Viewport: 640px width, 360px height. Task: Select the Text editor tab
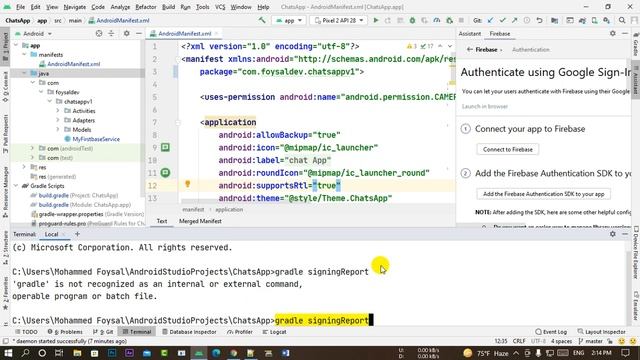tap(162, 221)
